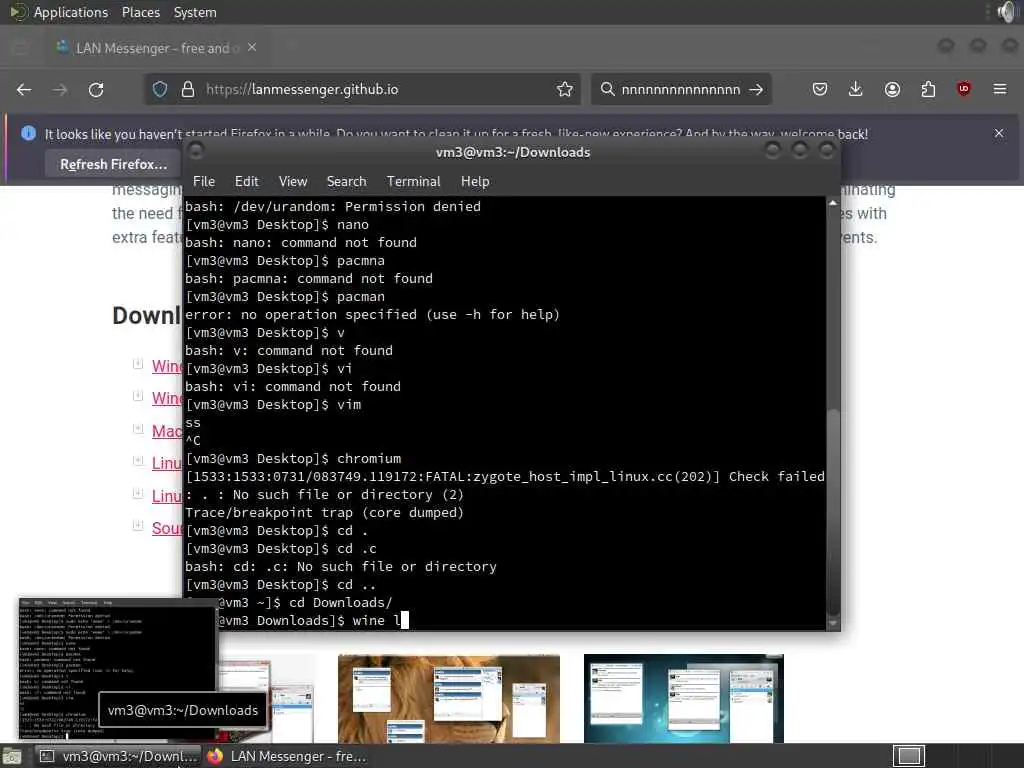Click the lanmessenger.github.io address bar
Screen dimensions: 1024x768
(x=362, y=89)
